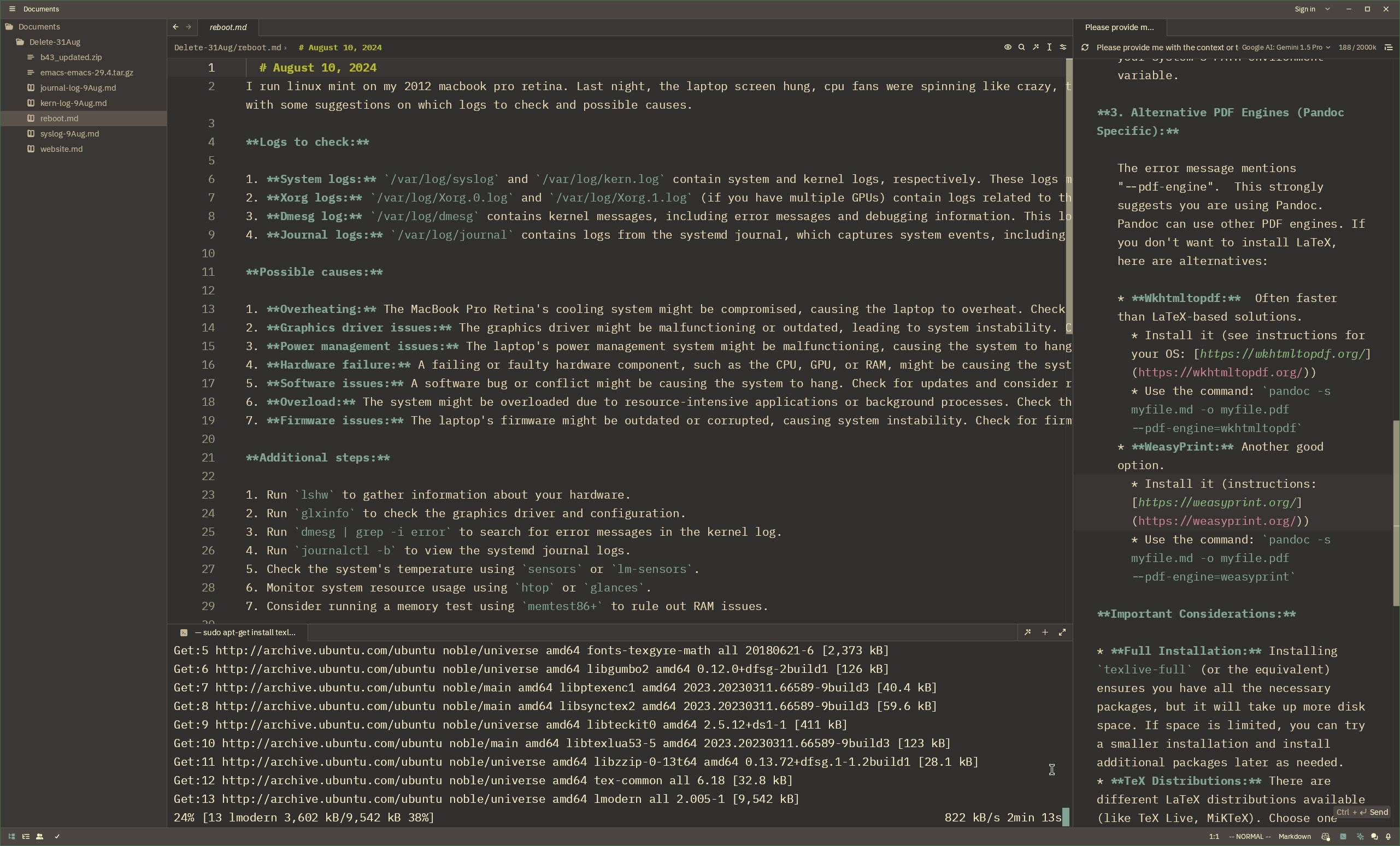Go to line via cursor position 1:1
Viewport: 1400px width, 846px height.
tap(1214, 836)
